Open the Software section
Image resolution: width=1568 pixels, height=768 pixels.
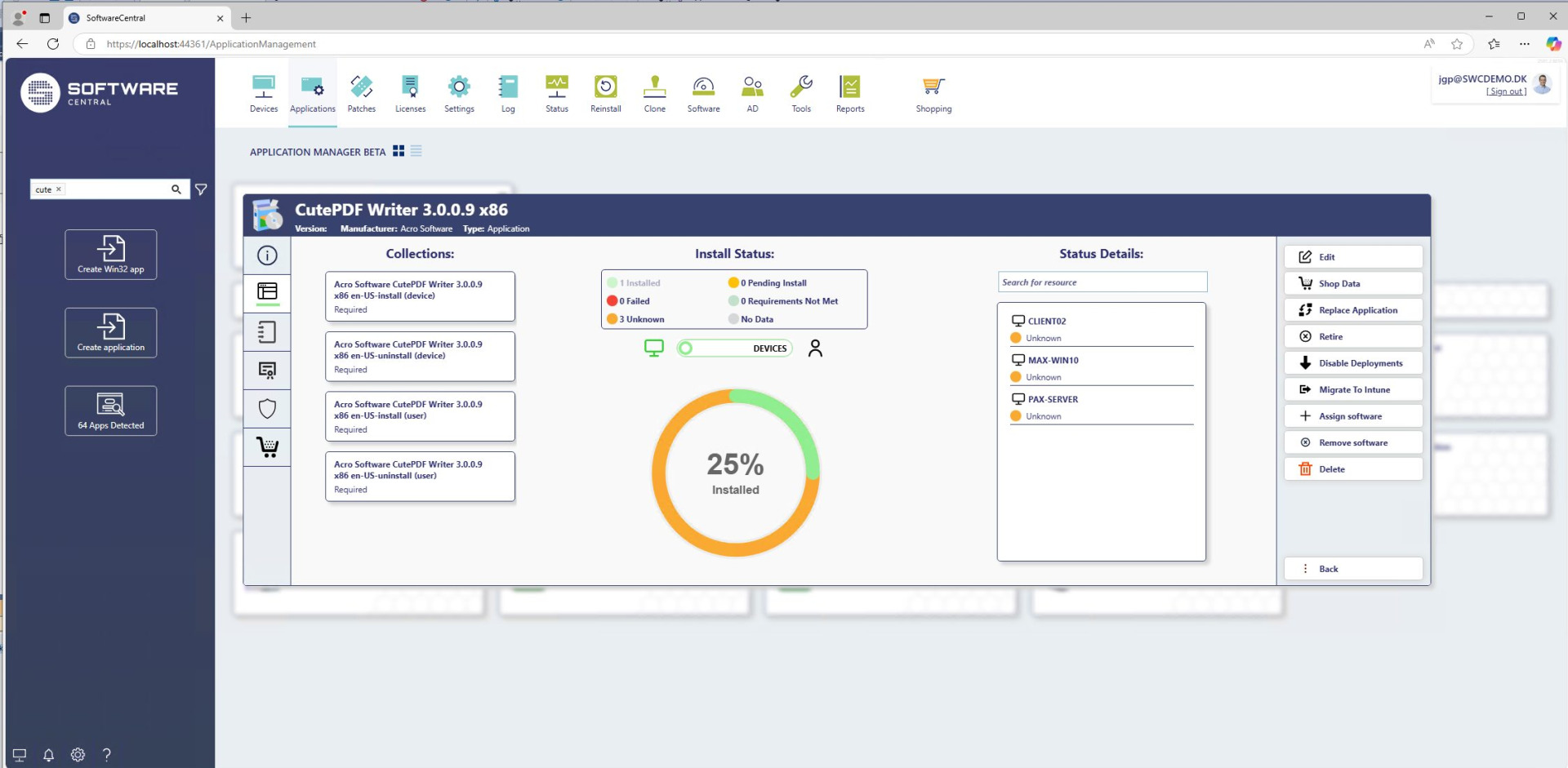704,93
